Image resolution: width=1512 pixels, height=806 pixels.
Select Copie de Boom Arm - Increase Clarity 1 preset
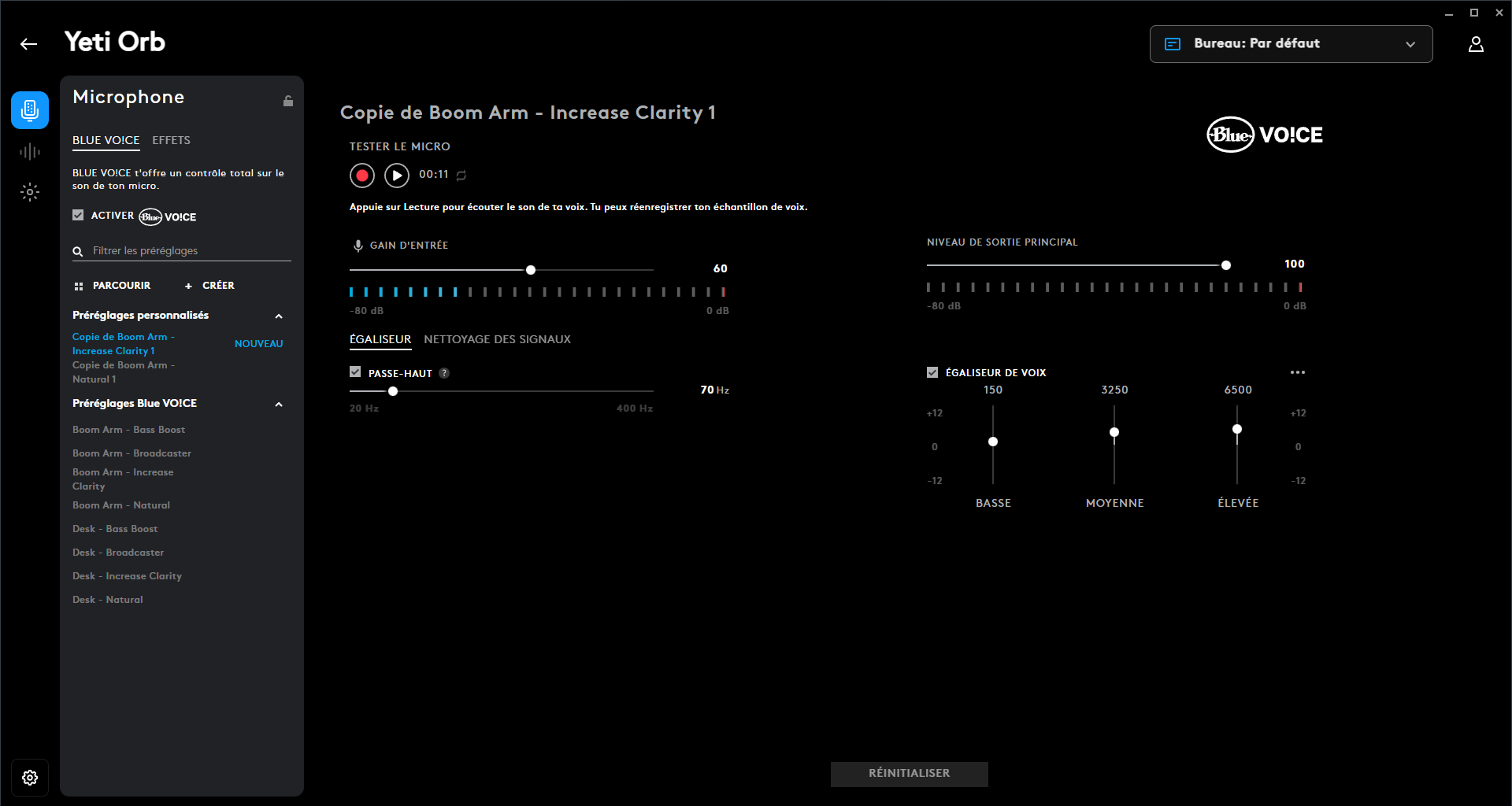point(124,344)
